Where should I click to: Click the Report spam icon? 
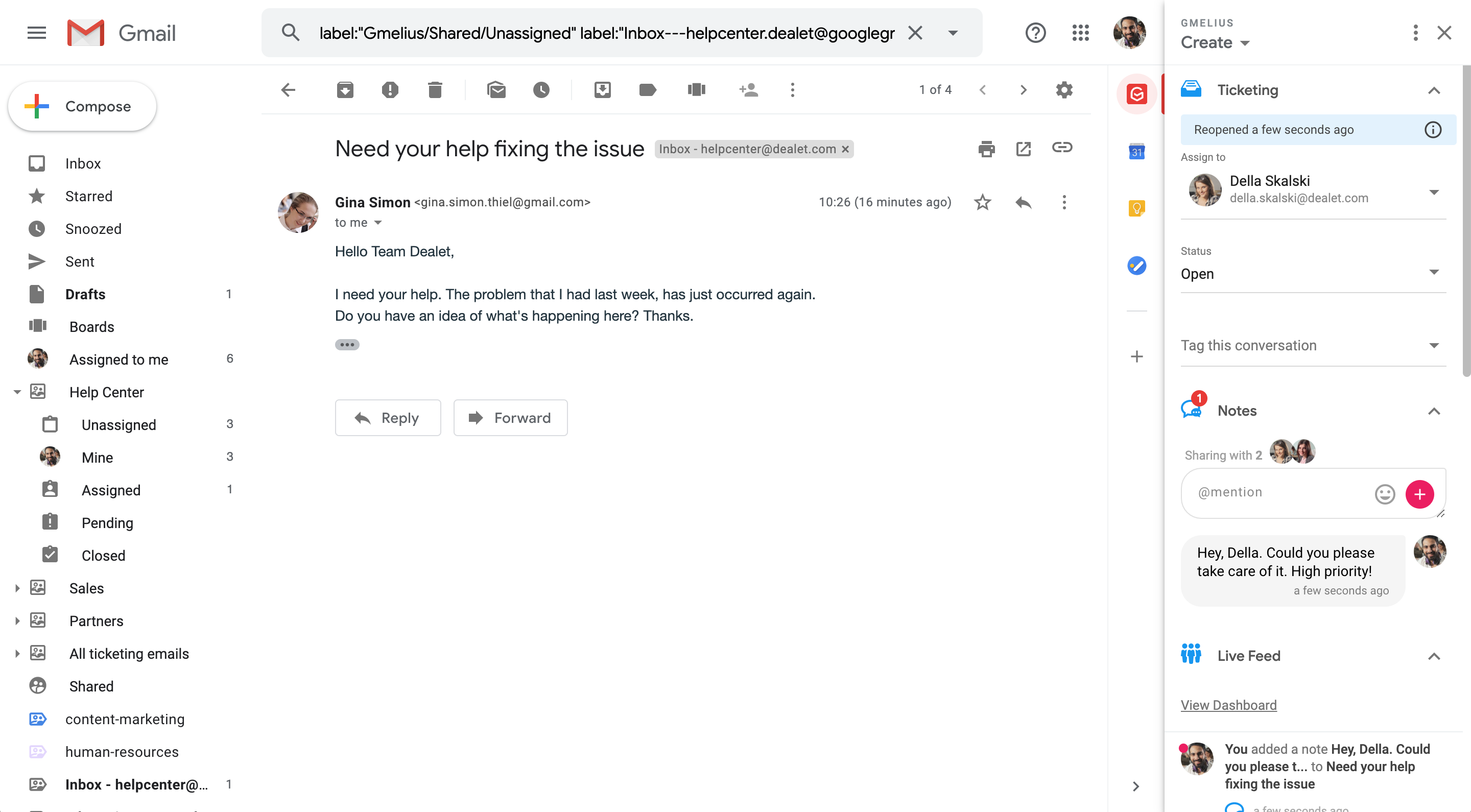pyautogui.click(x=390, y=90)
